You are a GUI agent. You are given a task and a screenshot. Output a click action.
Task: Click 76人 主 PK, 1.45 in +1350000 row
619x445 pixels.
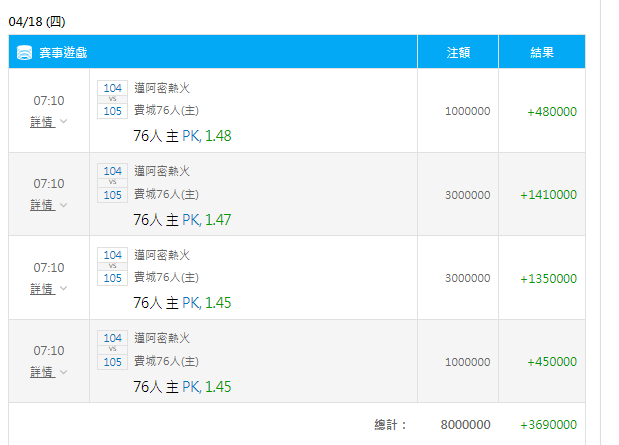(x=182, y=303)
